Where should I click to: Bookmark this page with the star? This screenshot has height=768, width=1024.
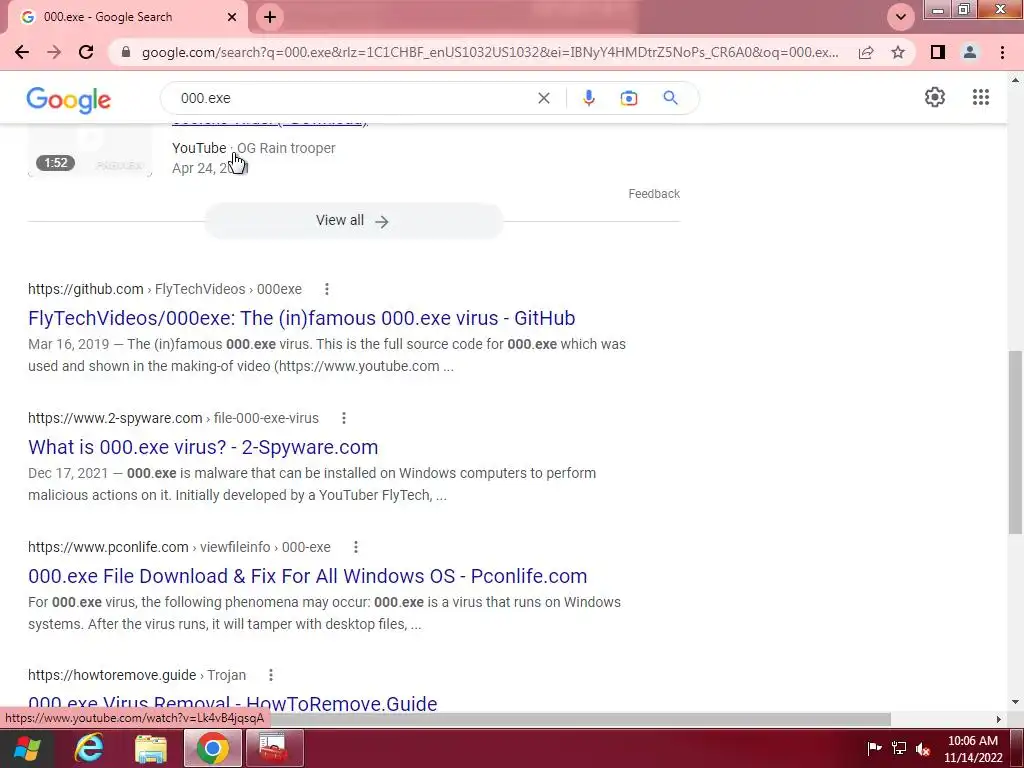[898, 52]
